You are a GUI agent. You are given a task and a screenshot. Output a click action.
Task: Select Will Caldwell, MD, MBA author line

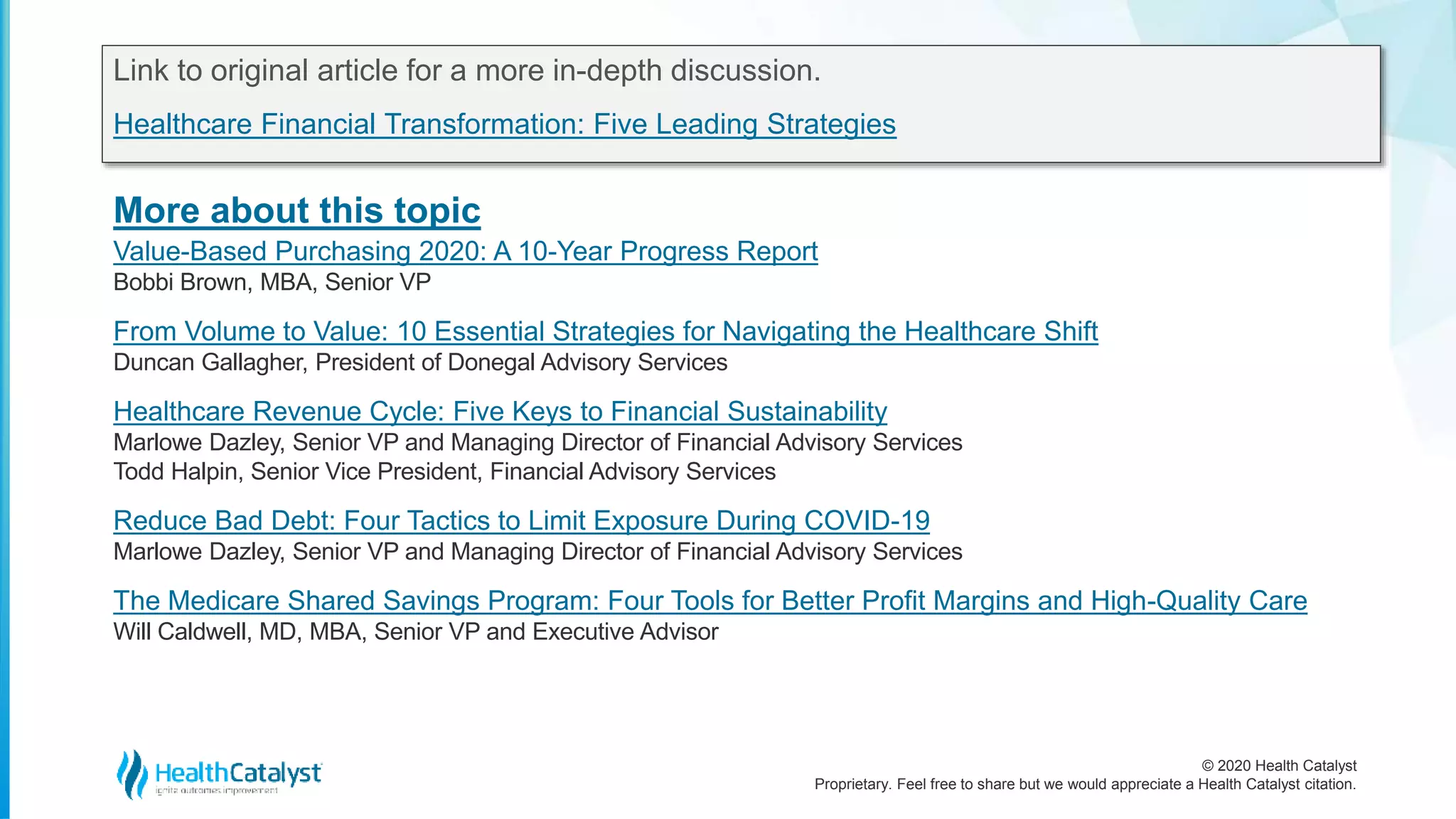point(416,632)
